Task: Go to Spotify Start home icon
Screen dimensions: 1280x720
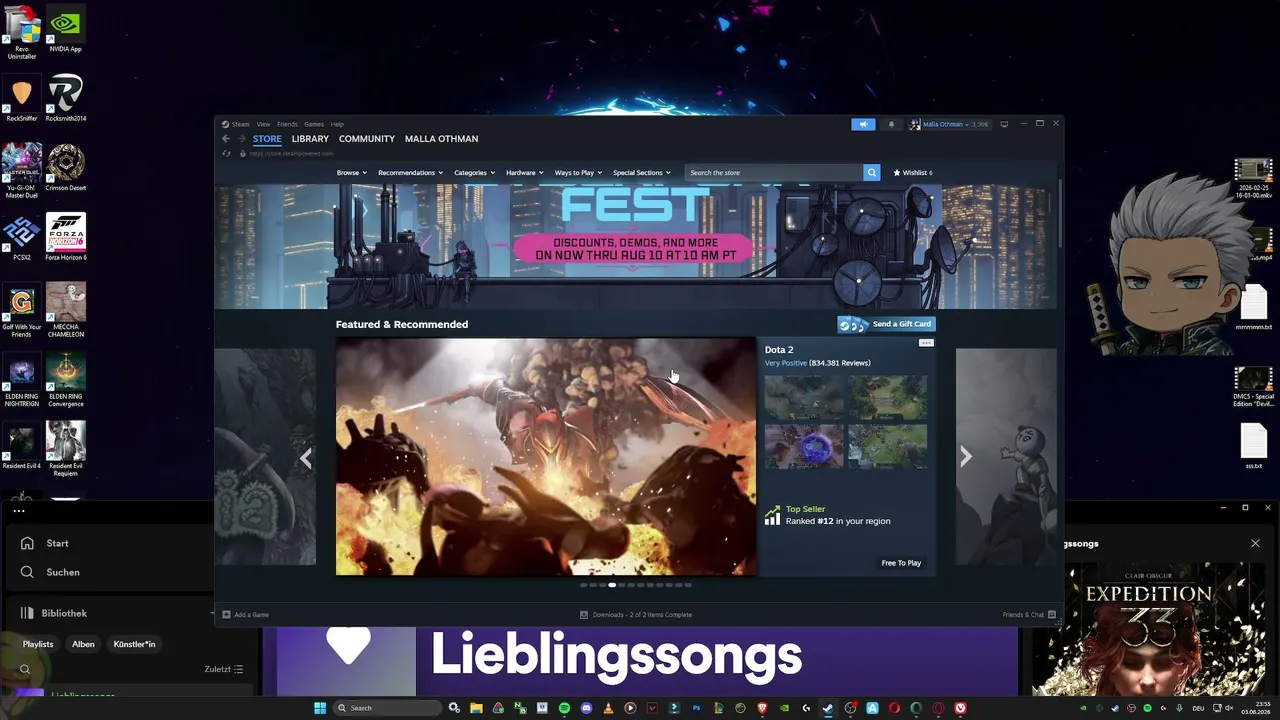Action: coord(27,543)
